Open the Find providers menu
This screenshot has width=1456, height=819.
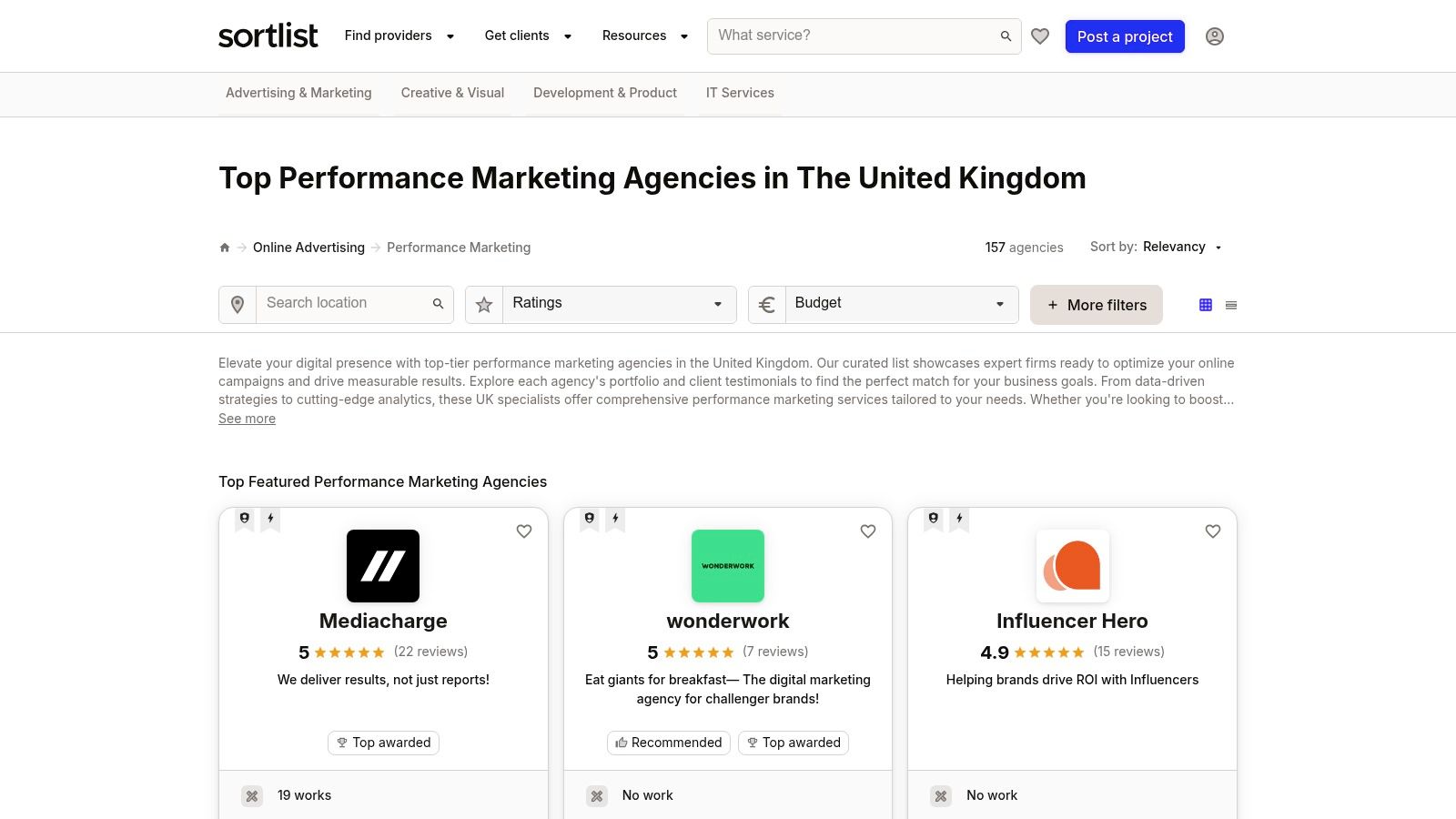[x=399, y=36]
